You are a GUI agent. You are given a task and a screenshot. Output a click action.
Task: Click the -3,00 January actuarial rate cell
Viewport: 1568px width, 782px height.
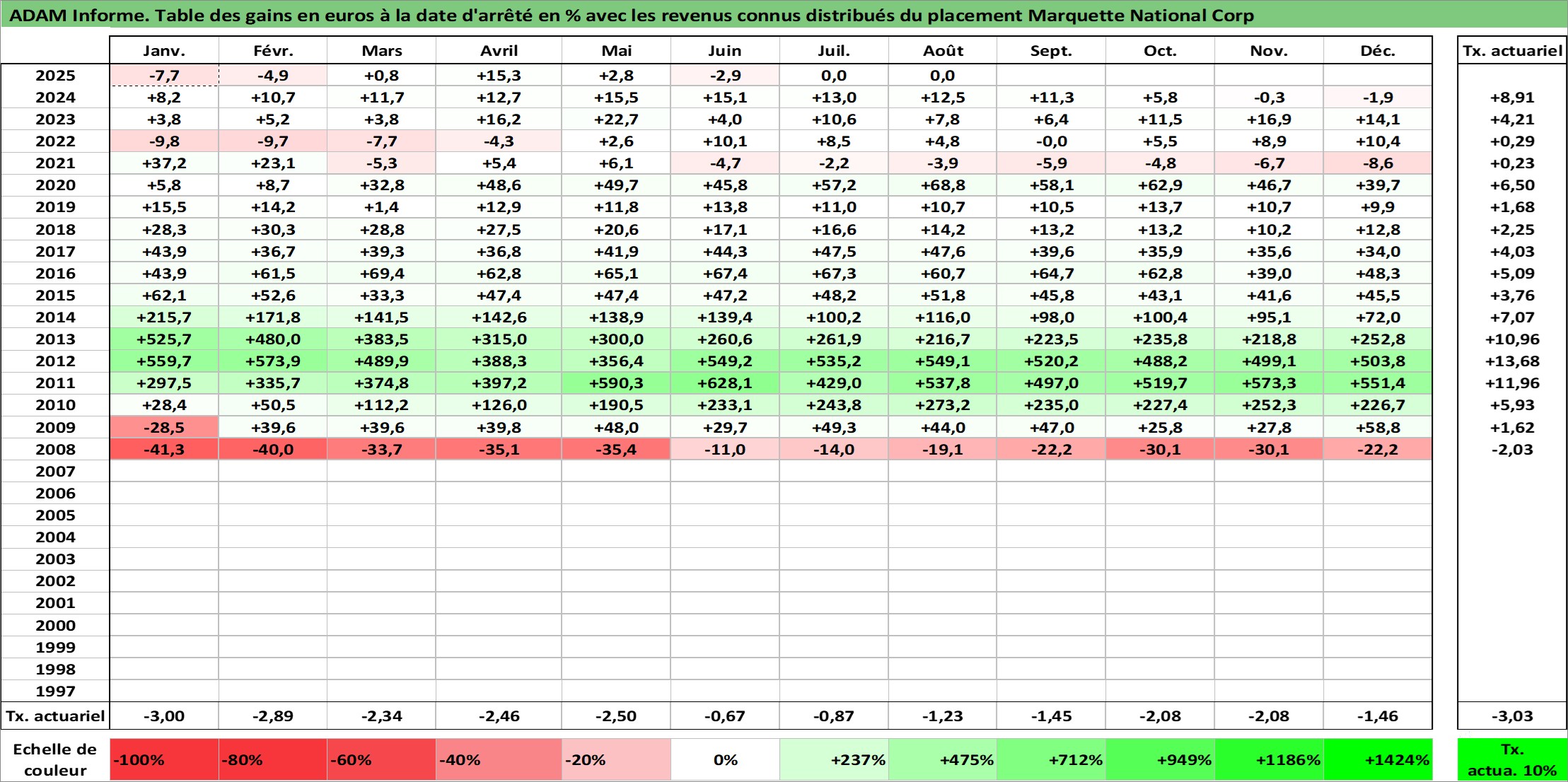point(164,716)
